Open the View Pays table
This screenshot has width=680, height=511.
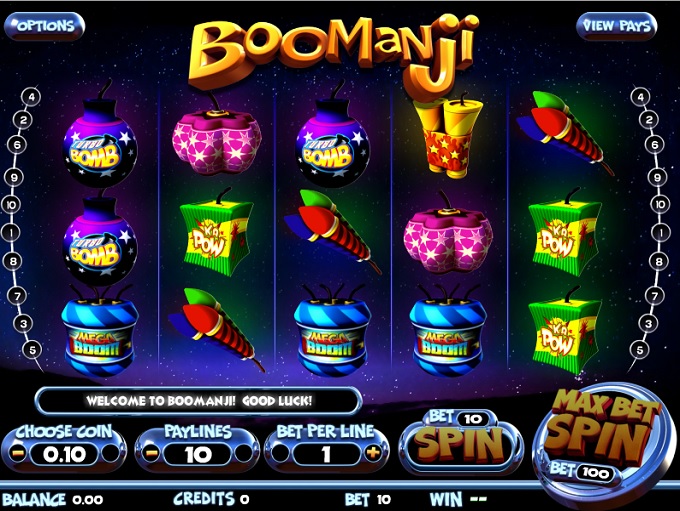[616, 26]
